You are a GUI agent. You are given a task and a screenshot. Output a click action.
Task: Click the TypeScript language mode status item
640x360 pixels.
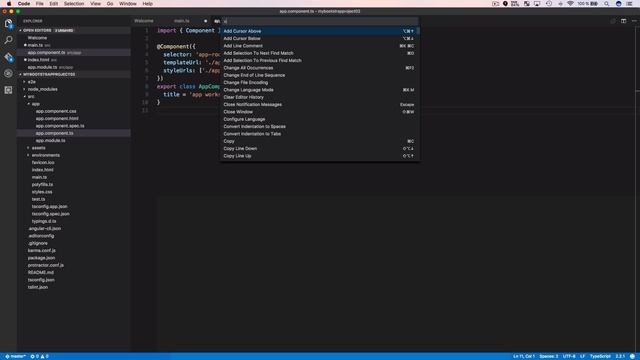coord(600,356)
